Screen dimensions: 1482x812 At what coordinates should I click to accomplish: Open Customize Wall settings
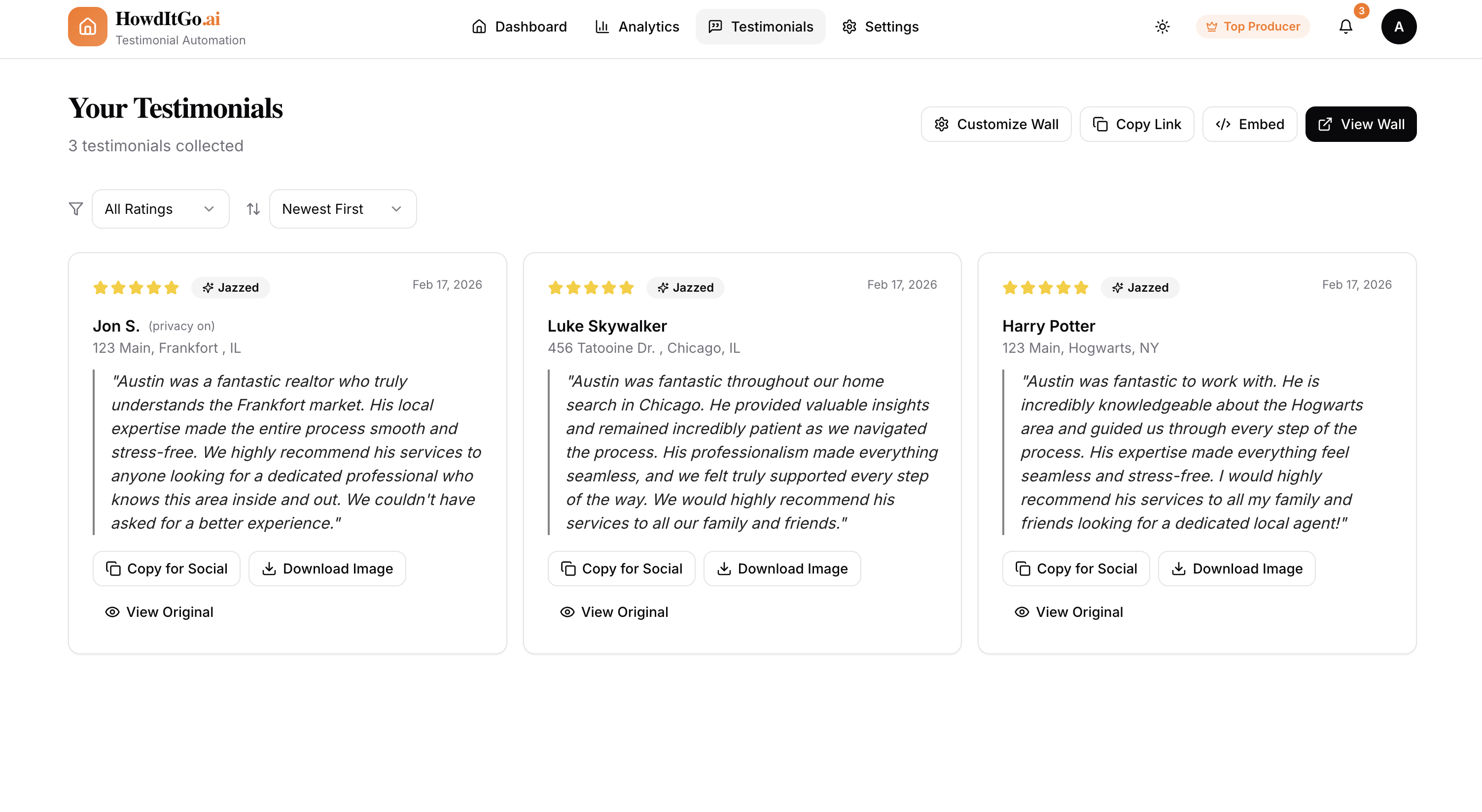tap(996, 124)
